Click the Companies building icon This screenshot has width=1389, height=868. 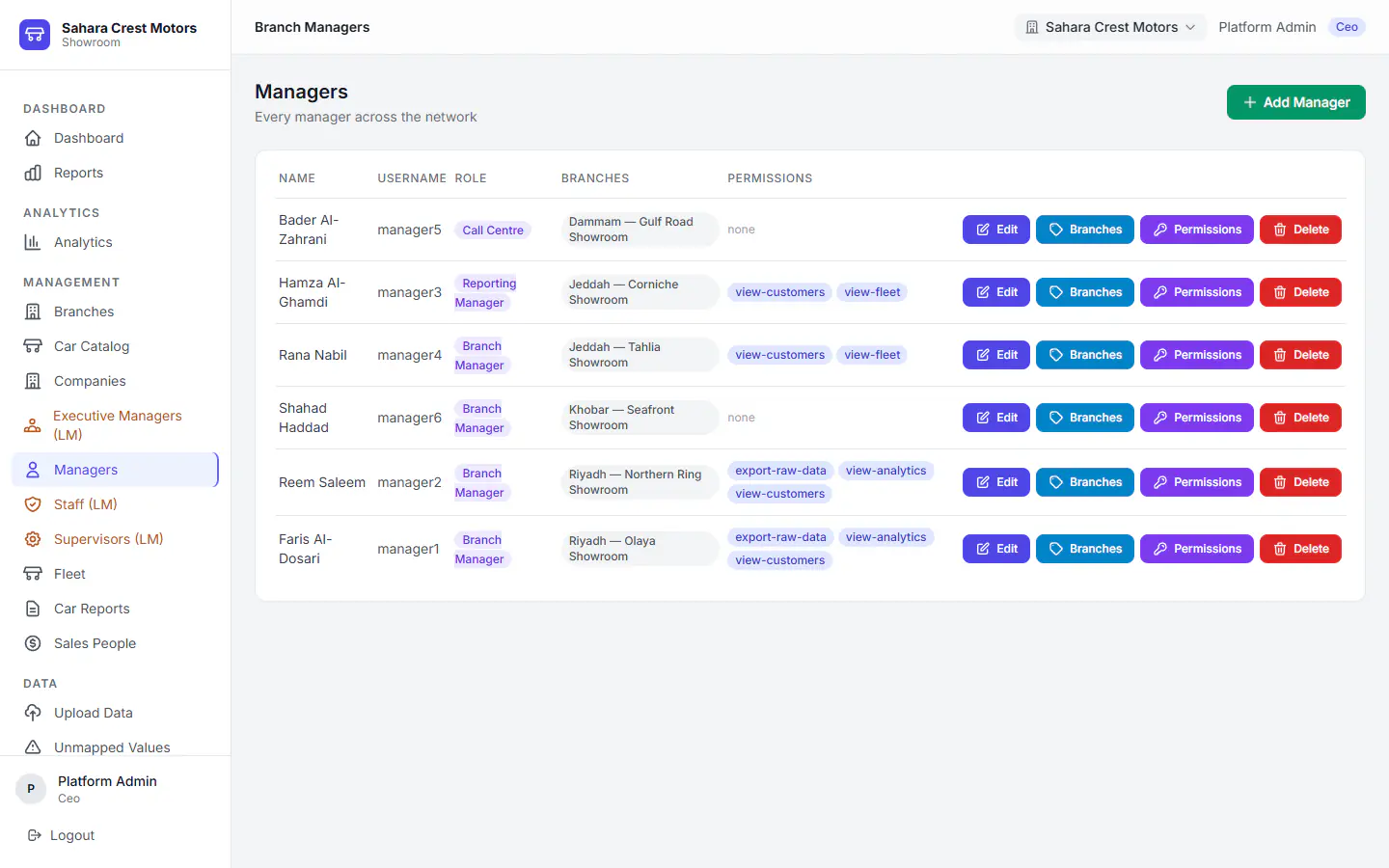pos(33,381)
